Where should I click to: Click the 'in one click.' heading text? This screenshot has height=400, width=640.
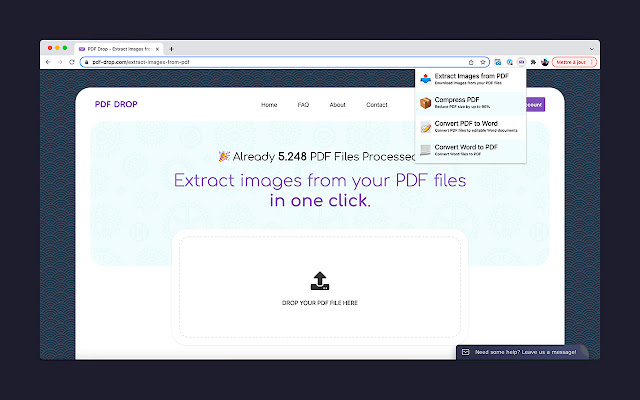(320, 200)
